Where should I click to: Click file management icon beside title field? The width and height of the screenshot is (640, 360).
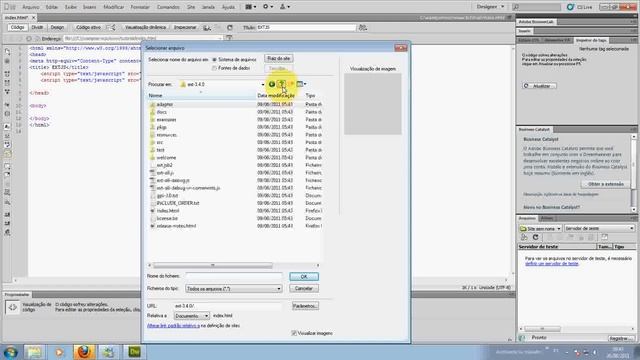[362, 27]
